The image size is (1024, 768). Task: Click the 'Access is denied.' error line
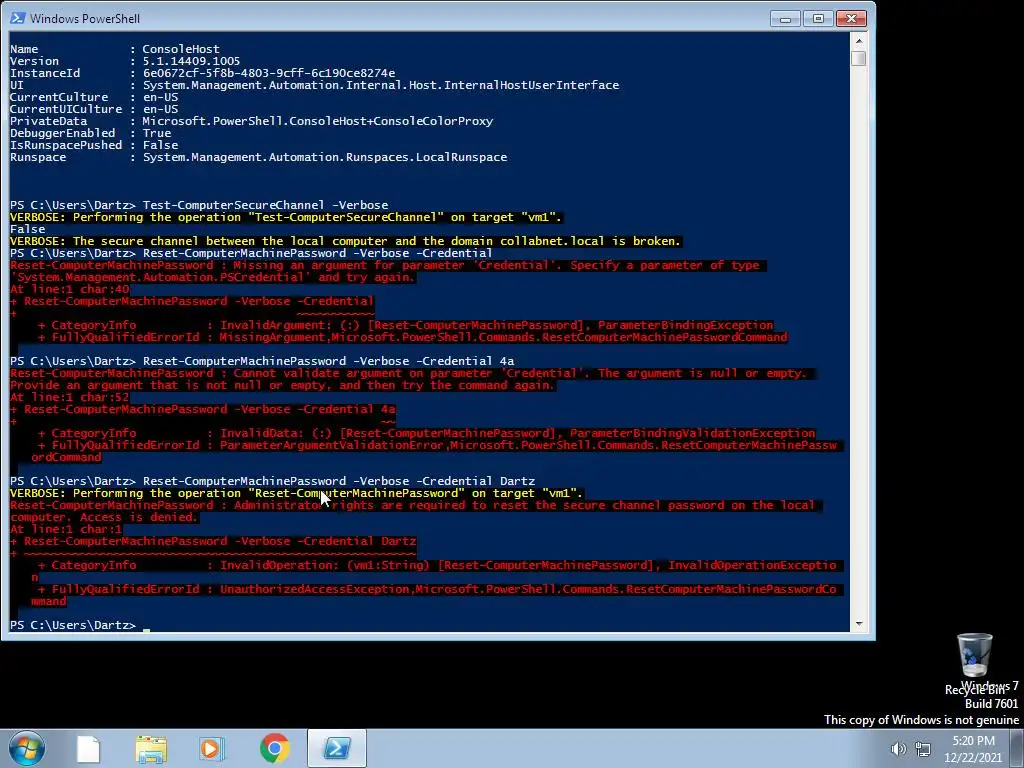104,517
